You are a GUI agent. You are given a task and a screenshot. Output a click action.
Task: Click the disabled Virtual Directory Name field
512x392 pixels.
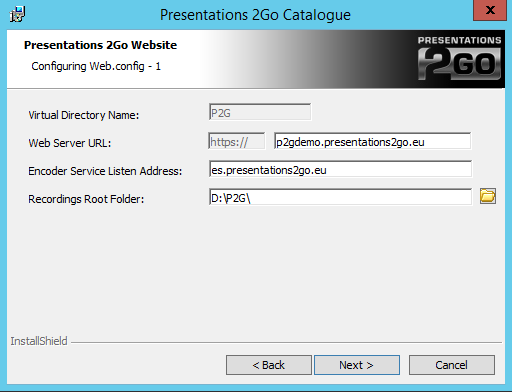[x=260, y=112]
